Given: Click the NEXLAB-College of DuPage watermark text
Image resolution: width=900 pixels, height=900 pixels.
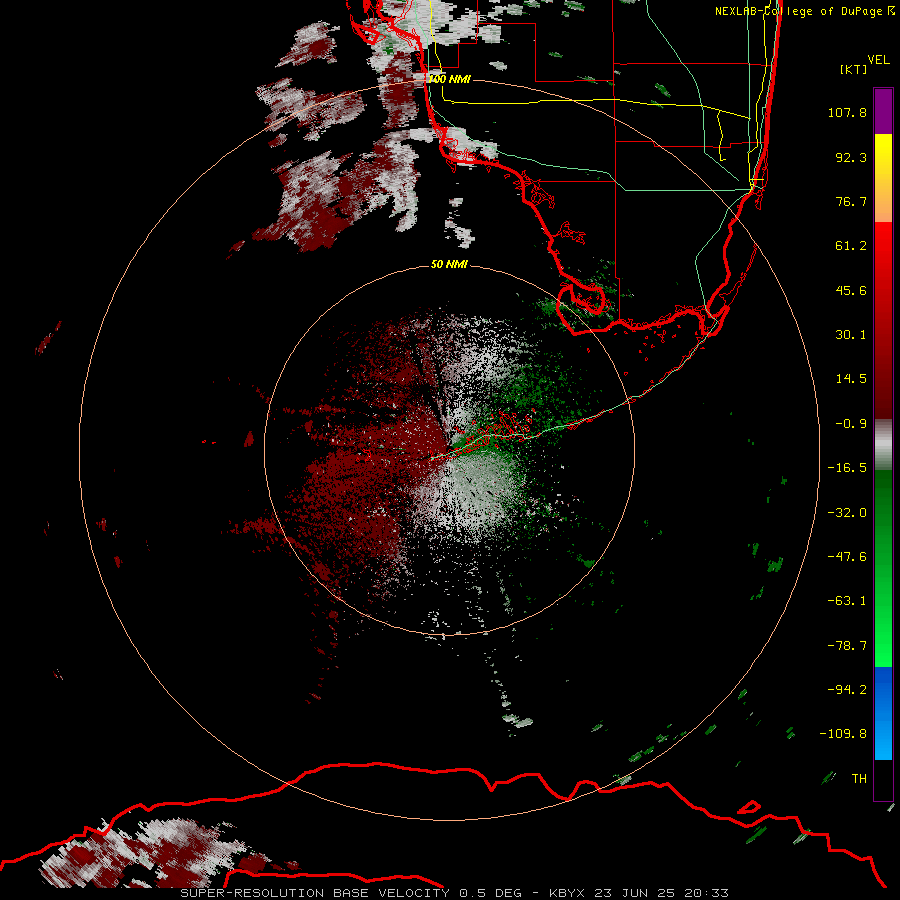Looking at the screenshot, I should (798, 11).
